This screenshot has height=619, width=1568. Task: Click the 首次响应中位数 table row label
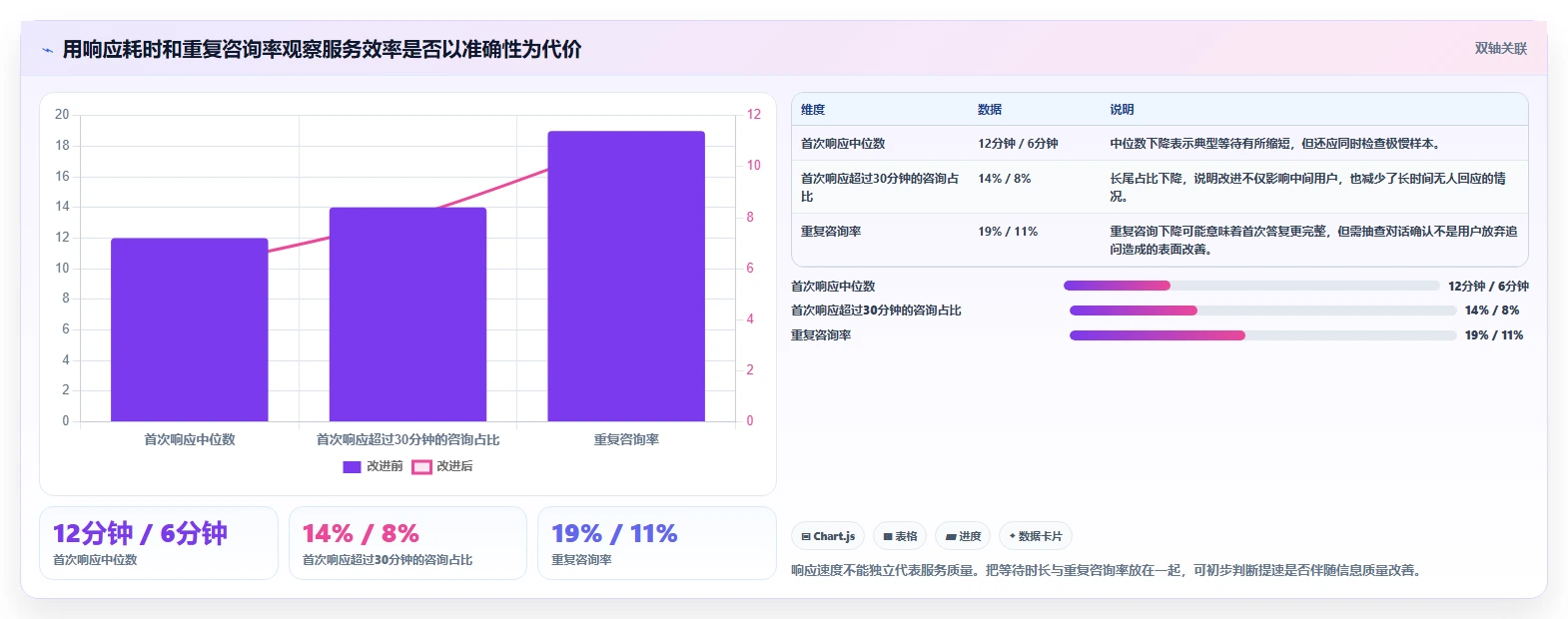(843, 144)
